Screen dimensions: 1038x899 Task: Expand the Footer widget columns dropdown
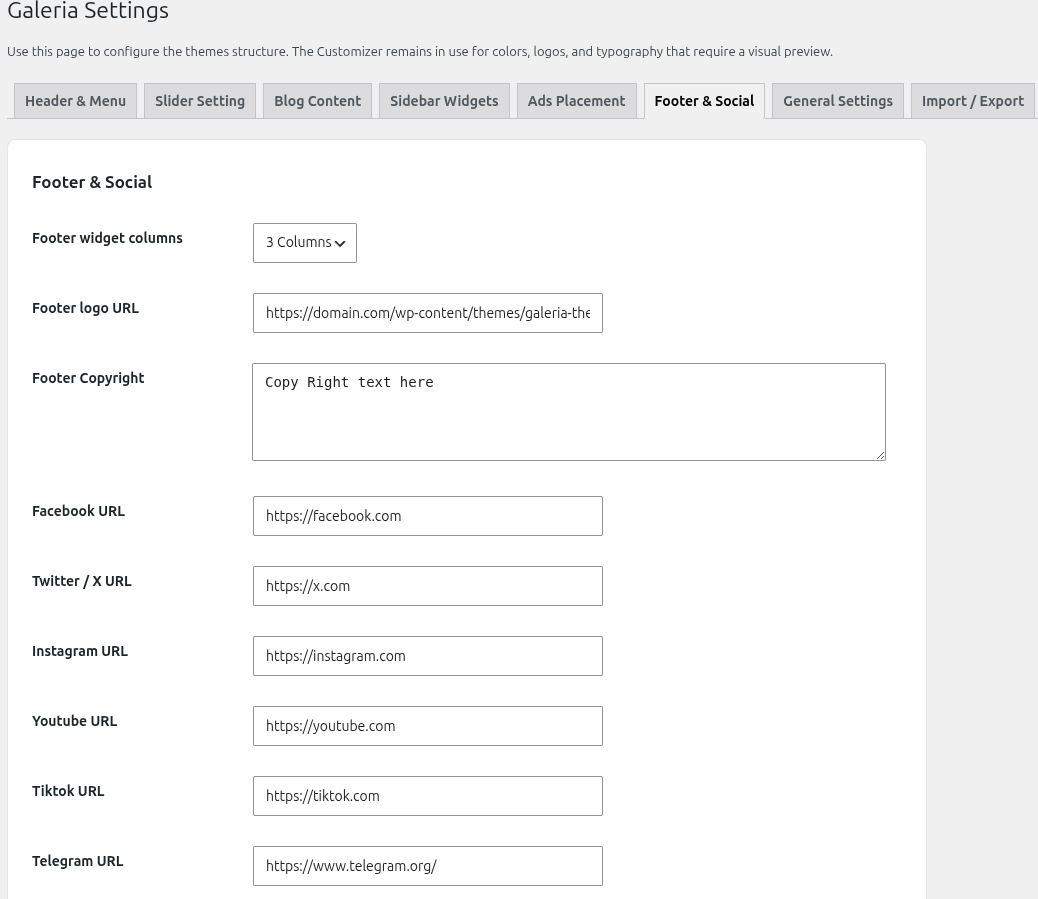[x=305, y=243]
